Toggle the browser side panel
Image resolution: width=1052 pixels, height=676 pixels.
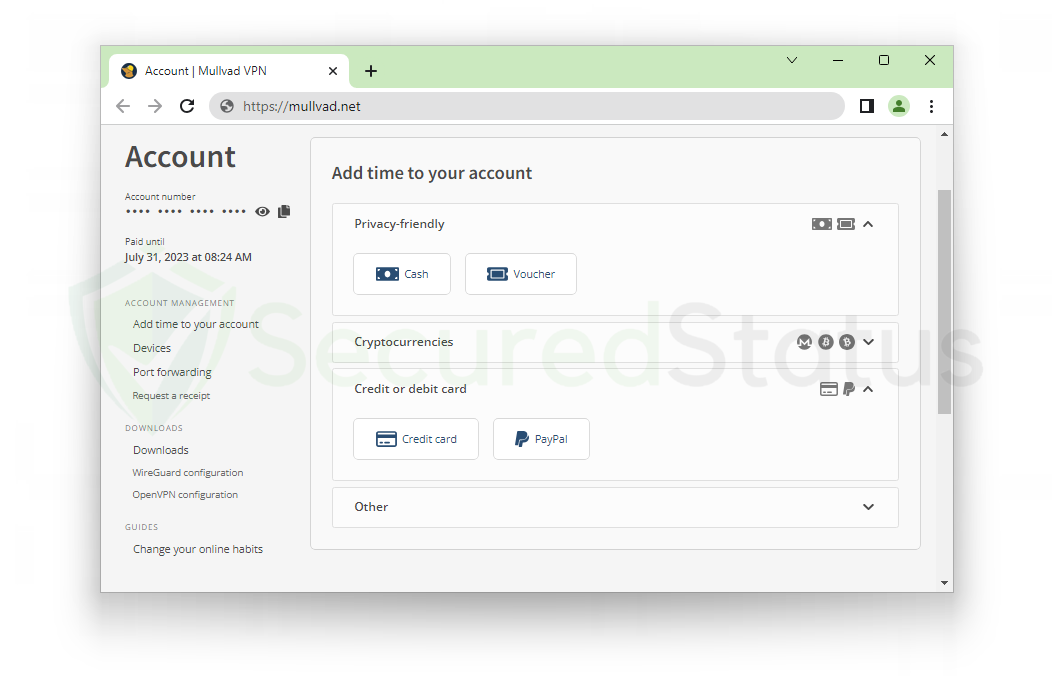(867, 106)
